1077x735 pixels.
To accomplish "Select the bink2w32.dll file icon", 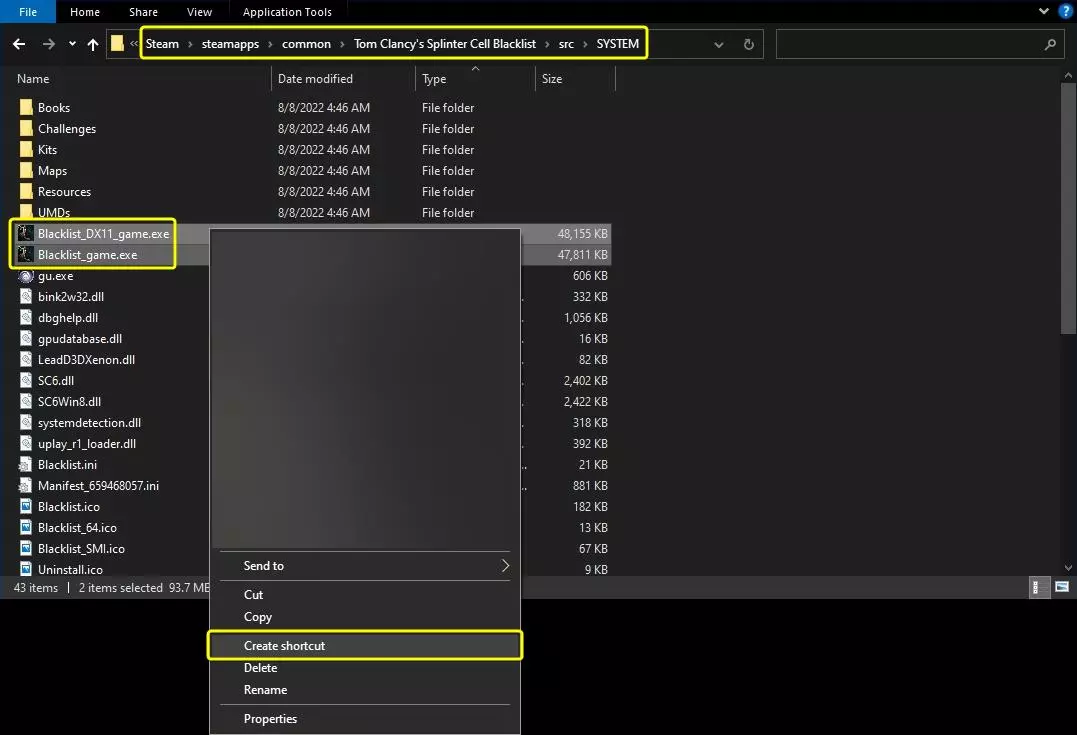I will coord(26,296).
